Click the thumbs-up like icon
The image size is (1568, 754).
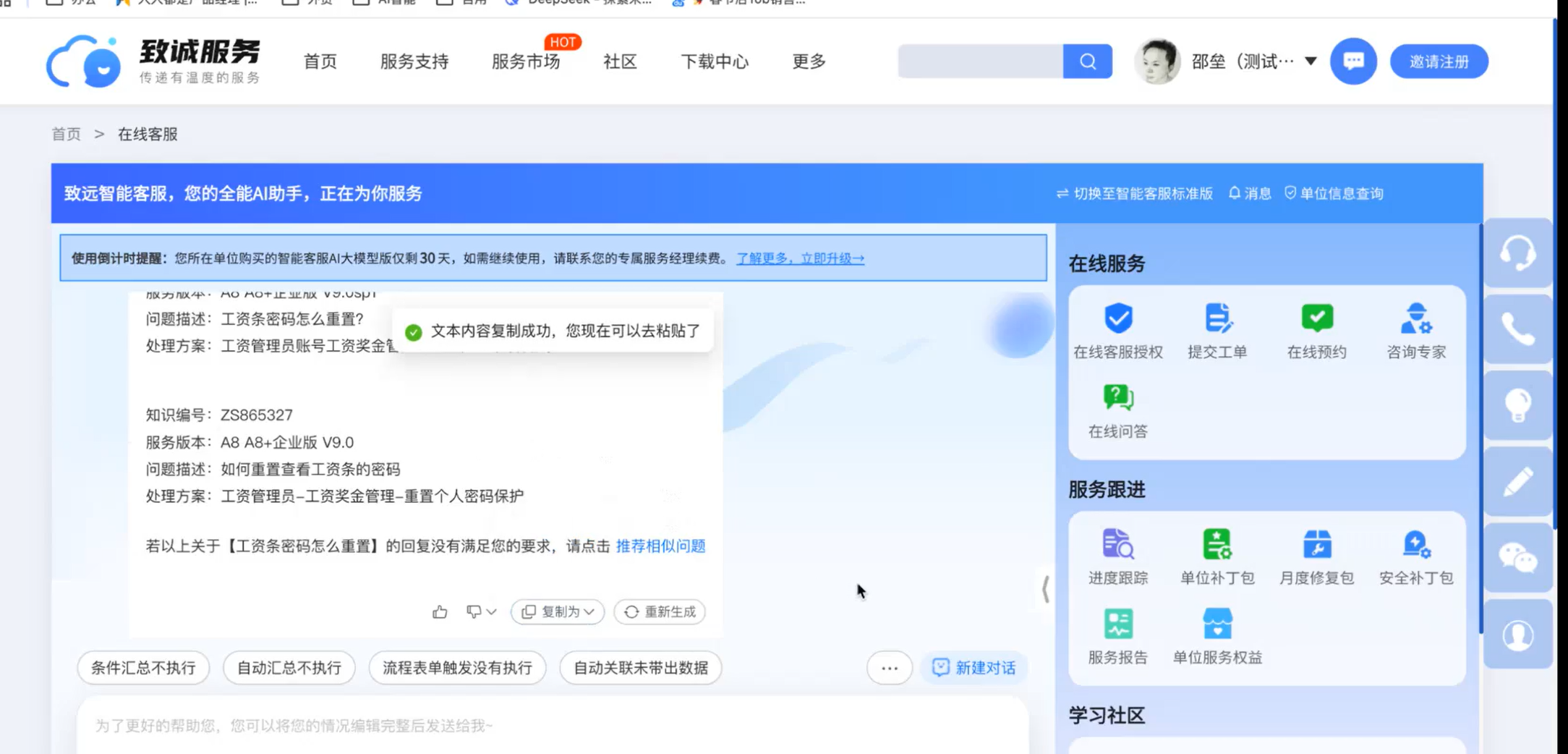pyautogui.click(x=440, y=612)
